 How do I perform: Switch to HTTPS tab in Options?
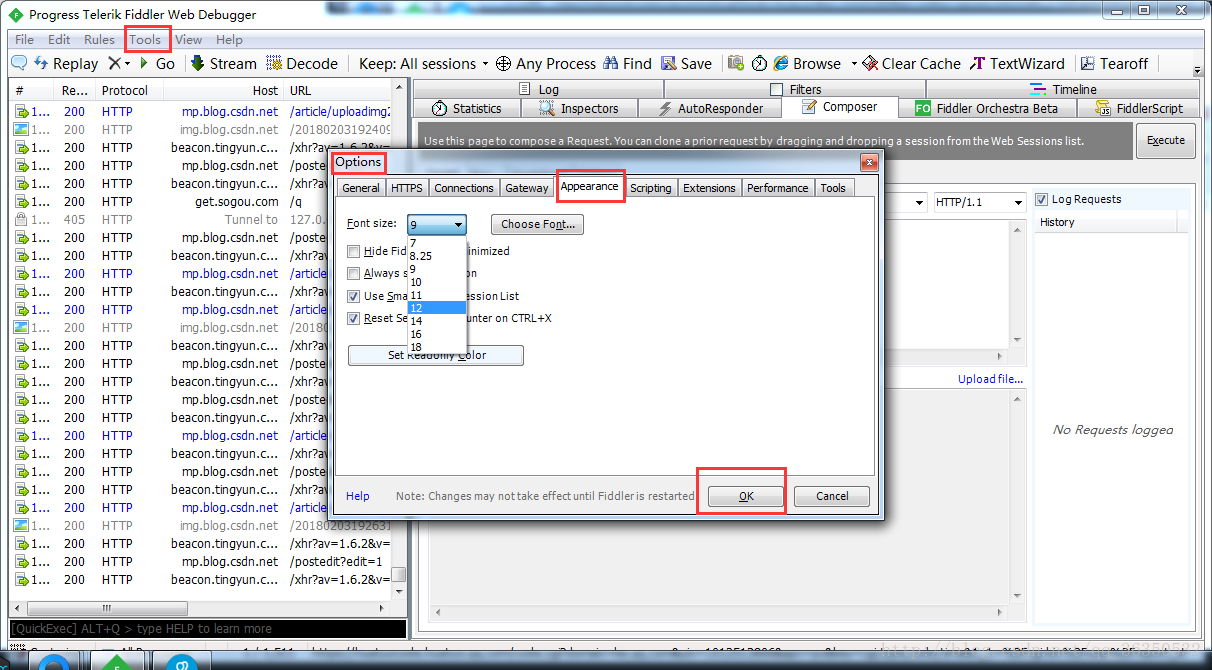(x=407, y=188)
